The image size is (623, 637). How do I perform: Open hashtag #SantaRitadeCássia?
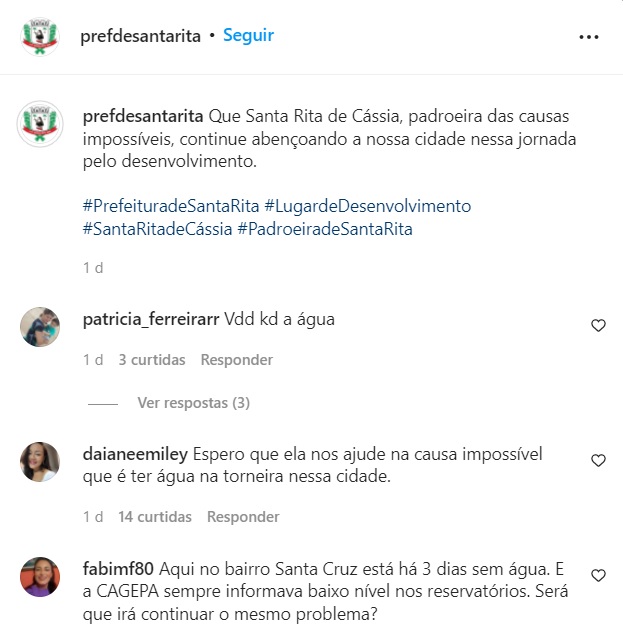pos(158,229)
